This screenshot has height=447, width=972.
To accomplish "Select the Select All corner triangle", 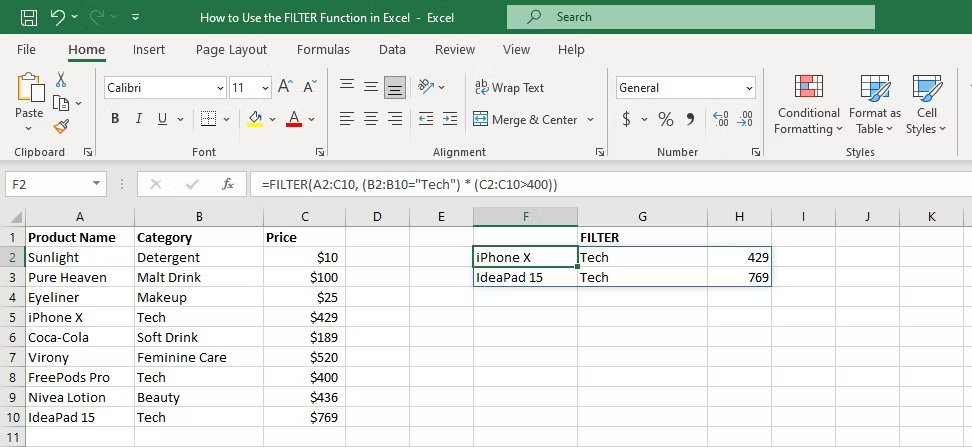I will coord(15,217).
